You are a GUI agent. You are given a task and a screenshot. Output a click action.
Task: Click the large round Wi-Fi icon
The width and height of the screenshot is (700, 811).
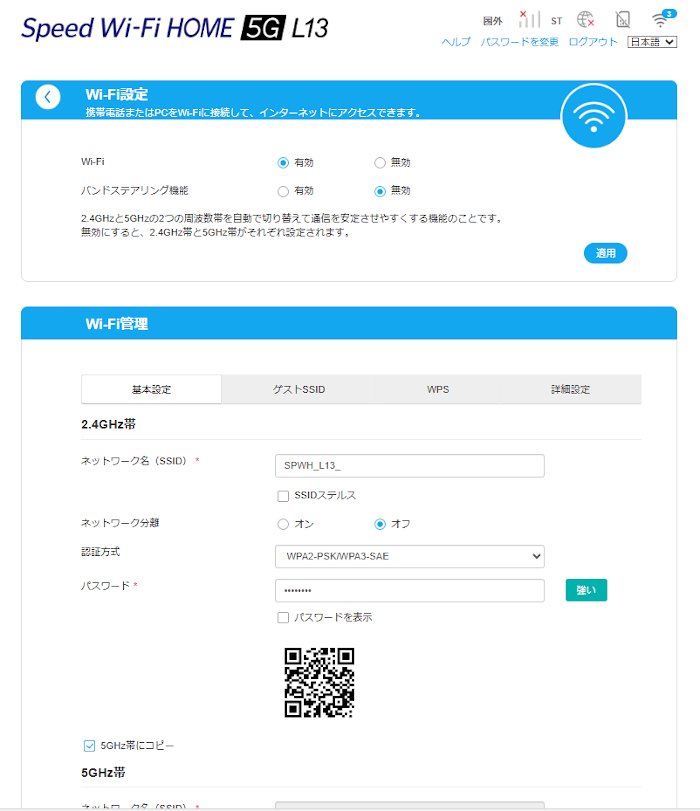coord(595,115)
